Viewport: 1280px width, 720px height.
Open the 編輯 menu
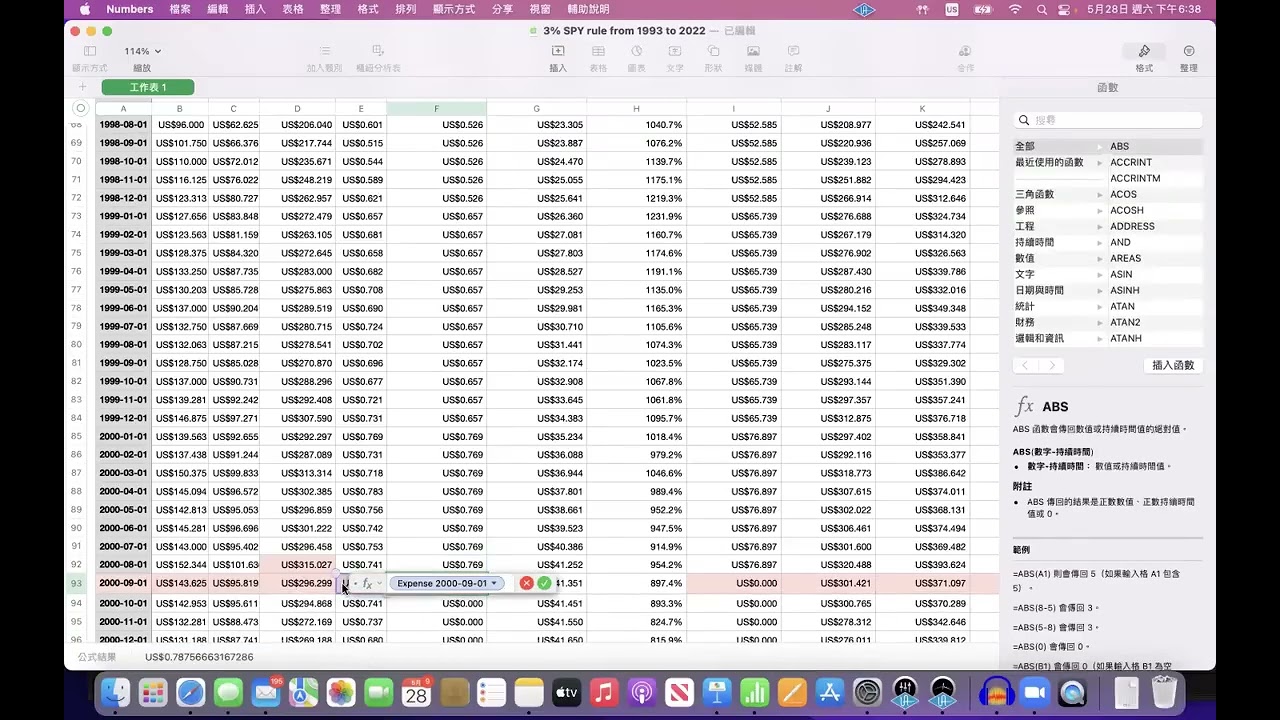[218, 9]
